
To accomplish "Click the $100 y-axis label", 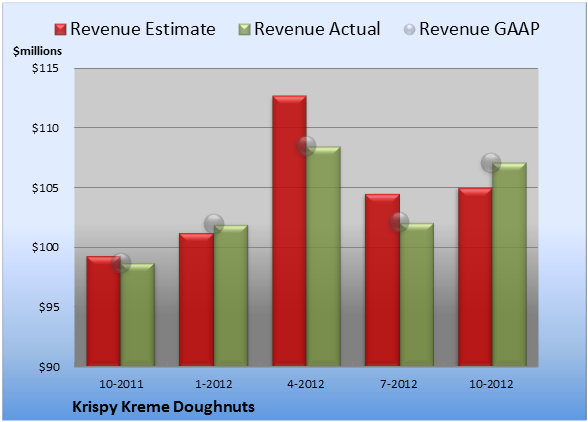I will [46, 248].
